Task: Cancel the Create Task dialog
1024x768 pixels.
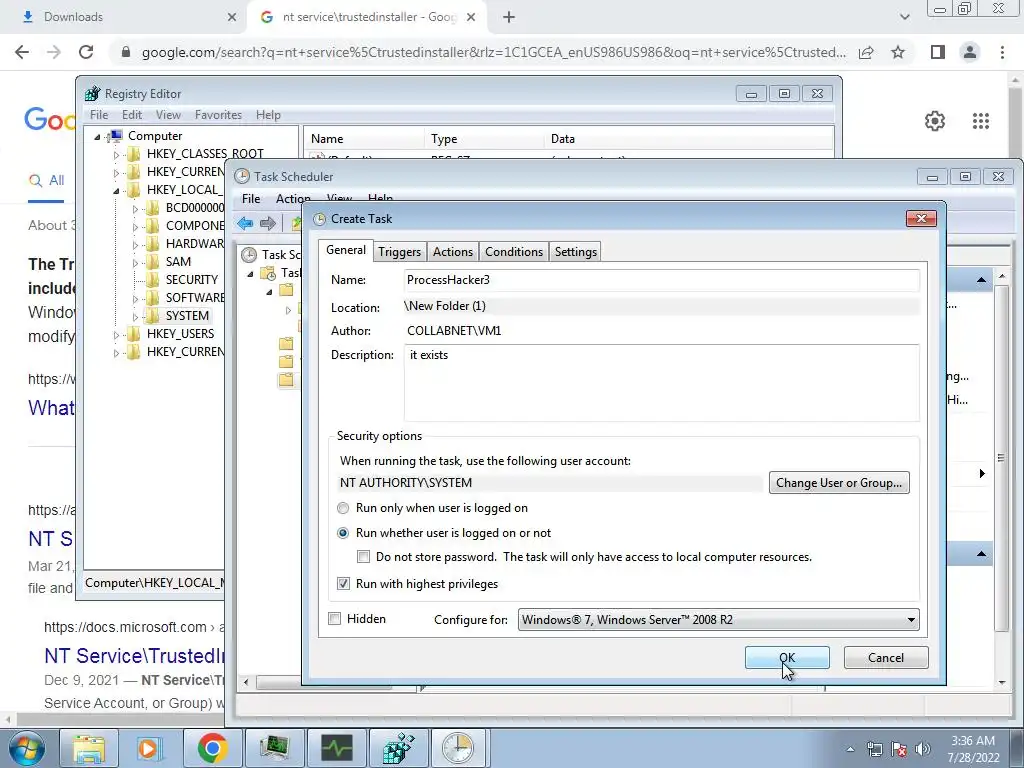Action: tap(886, 658)
